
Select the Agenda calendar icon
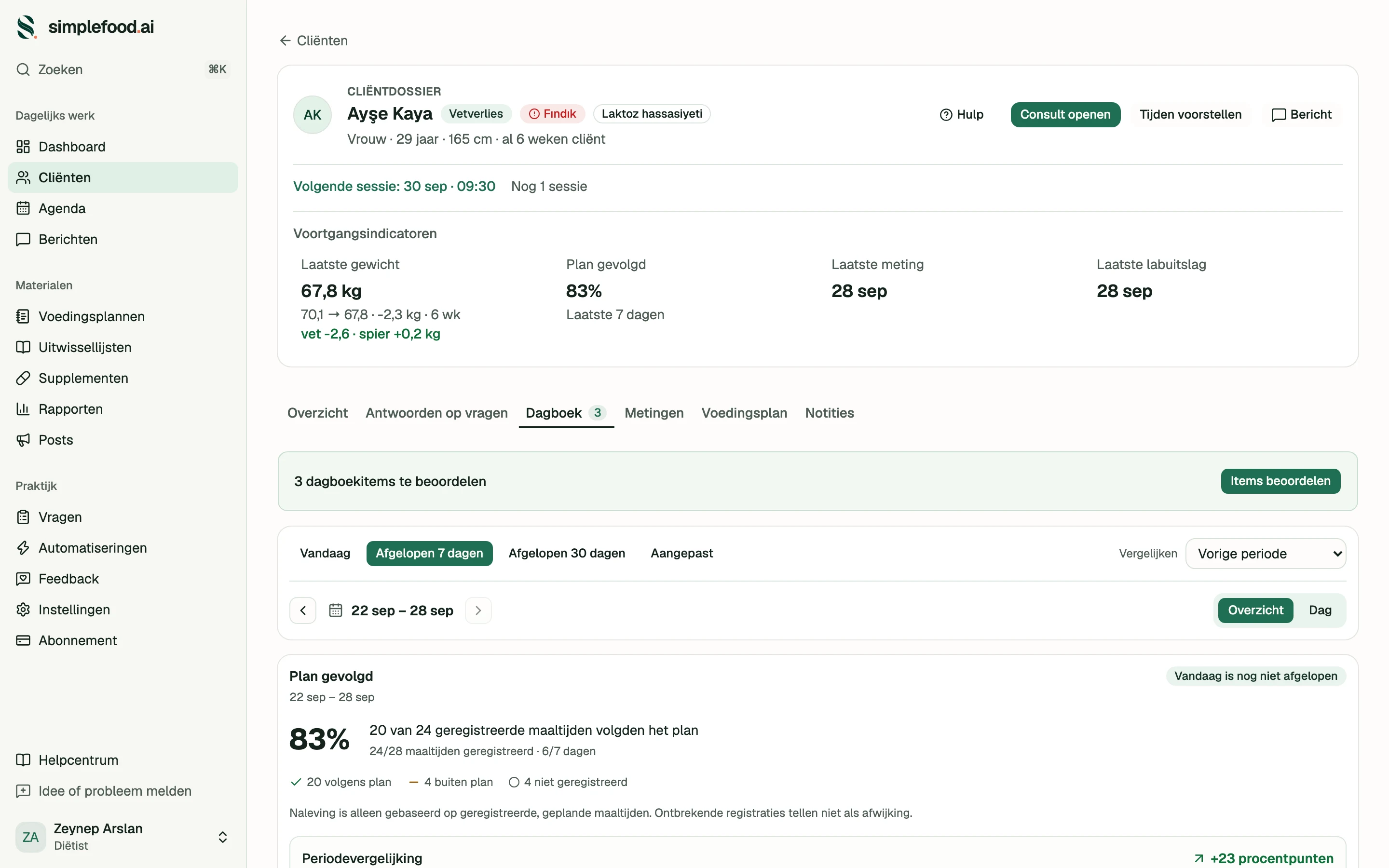coord(23,208)
